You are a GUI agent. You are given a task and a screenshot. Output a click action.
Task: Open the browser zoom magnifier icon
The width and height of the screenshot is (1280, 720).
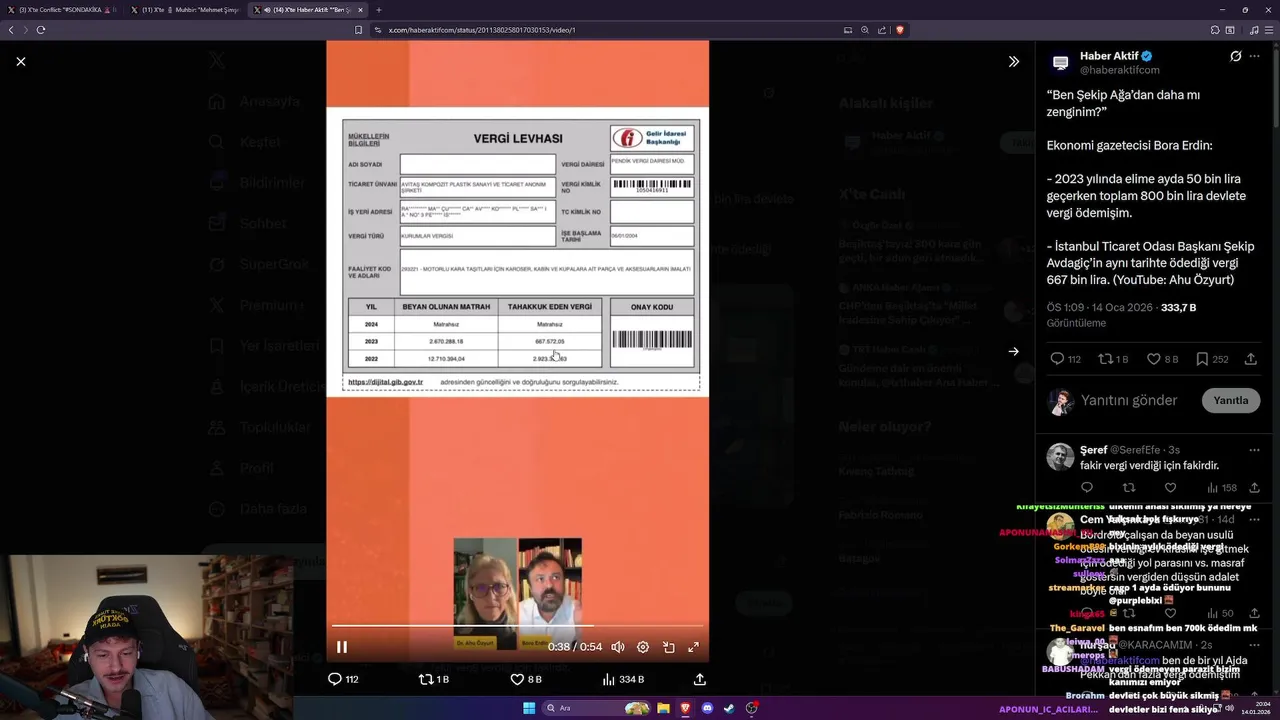point(865,30)
